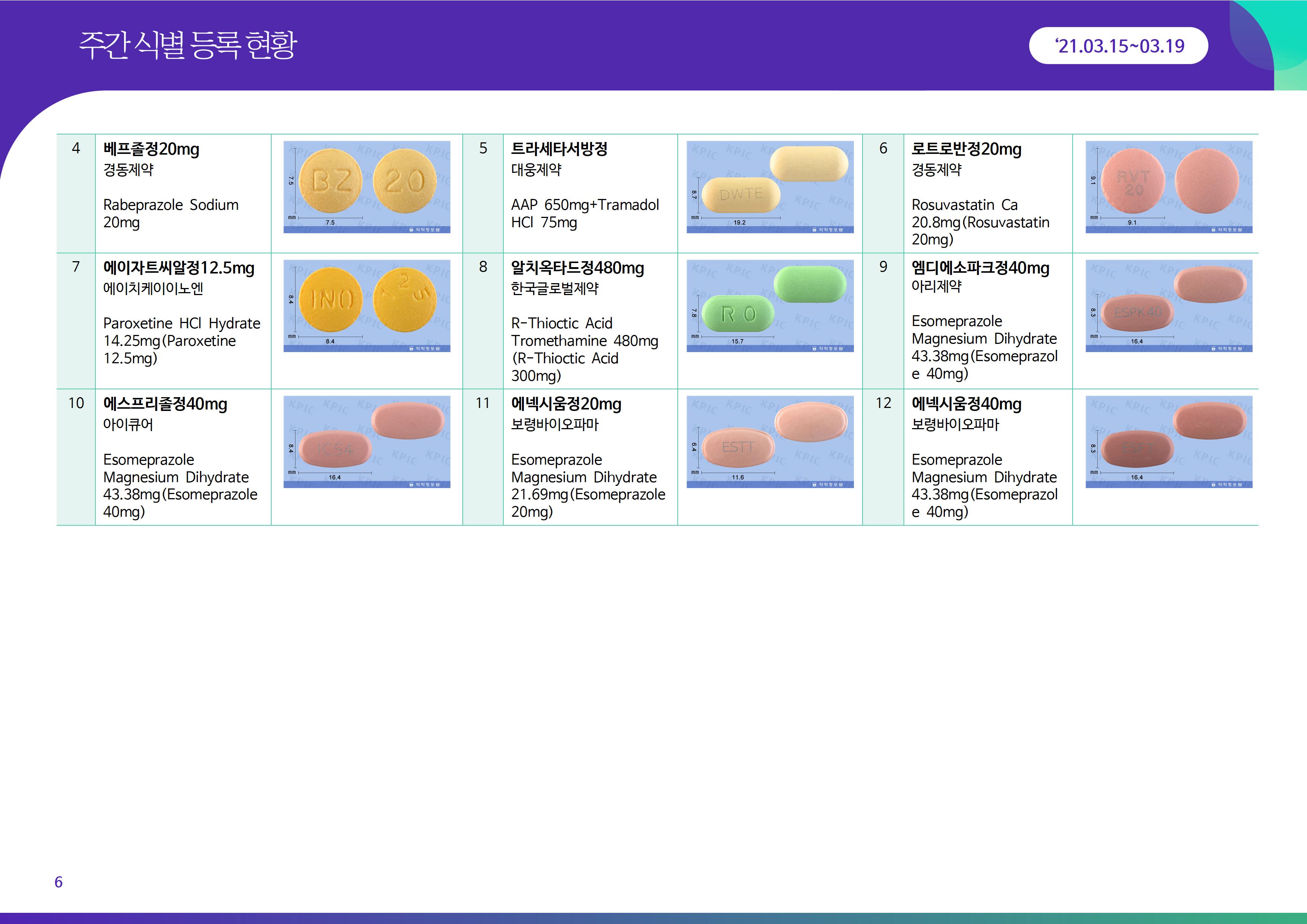Click the DWTE oblong tablet image
The height and width of the screenshot is (924, 1307).
pos(770,187)
